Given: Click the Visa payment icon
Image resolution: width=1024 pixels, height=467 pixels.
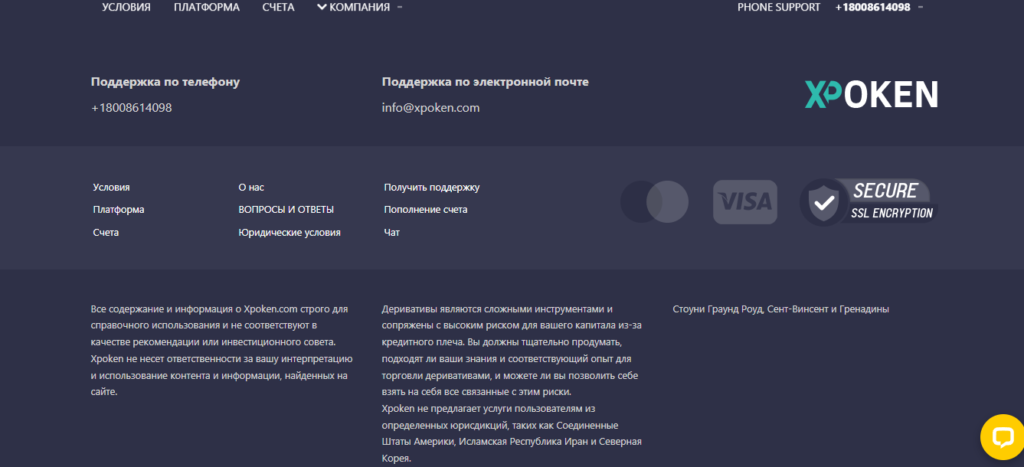Looking at the screenshot, I should click(745, 202).
